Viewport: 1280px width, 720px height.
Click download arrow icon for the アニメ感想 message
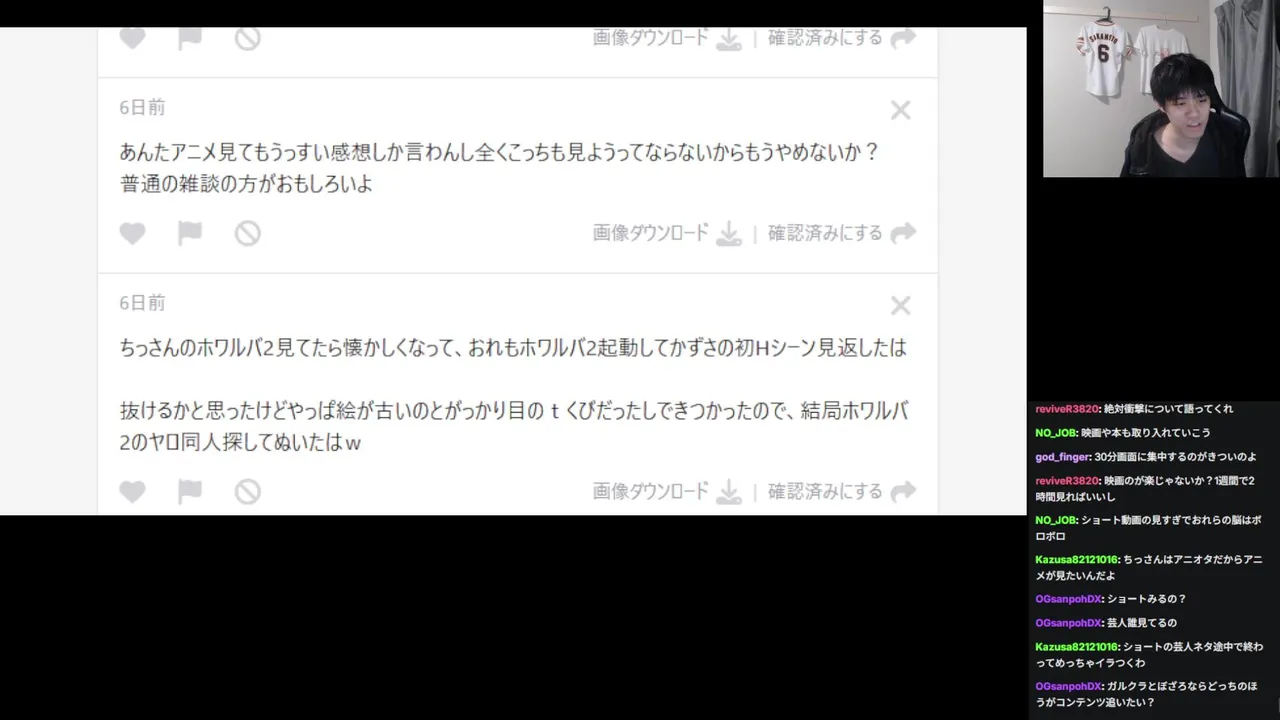[730, 234]
